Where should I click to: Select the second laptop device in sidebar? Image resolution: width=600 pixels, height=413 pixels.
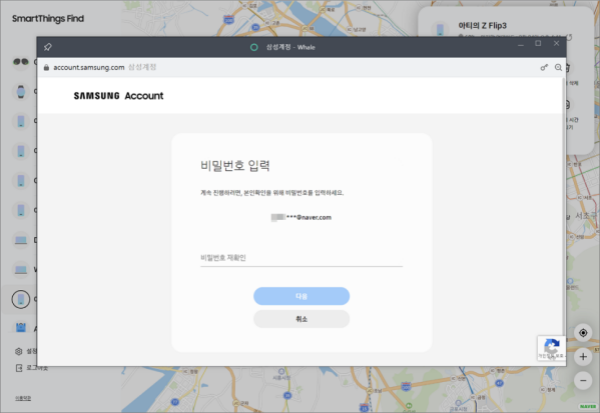[21, 269]
